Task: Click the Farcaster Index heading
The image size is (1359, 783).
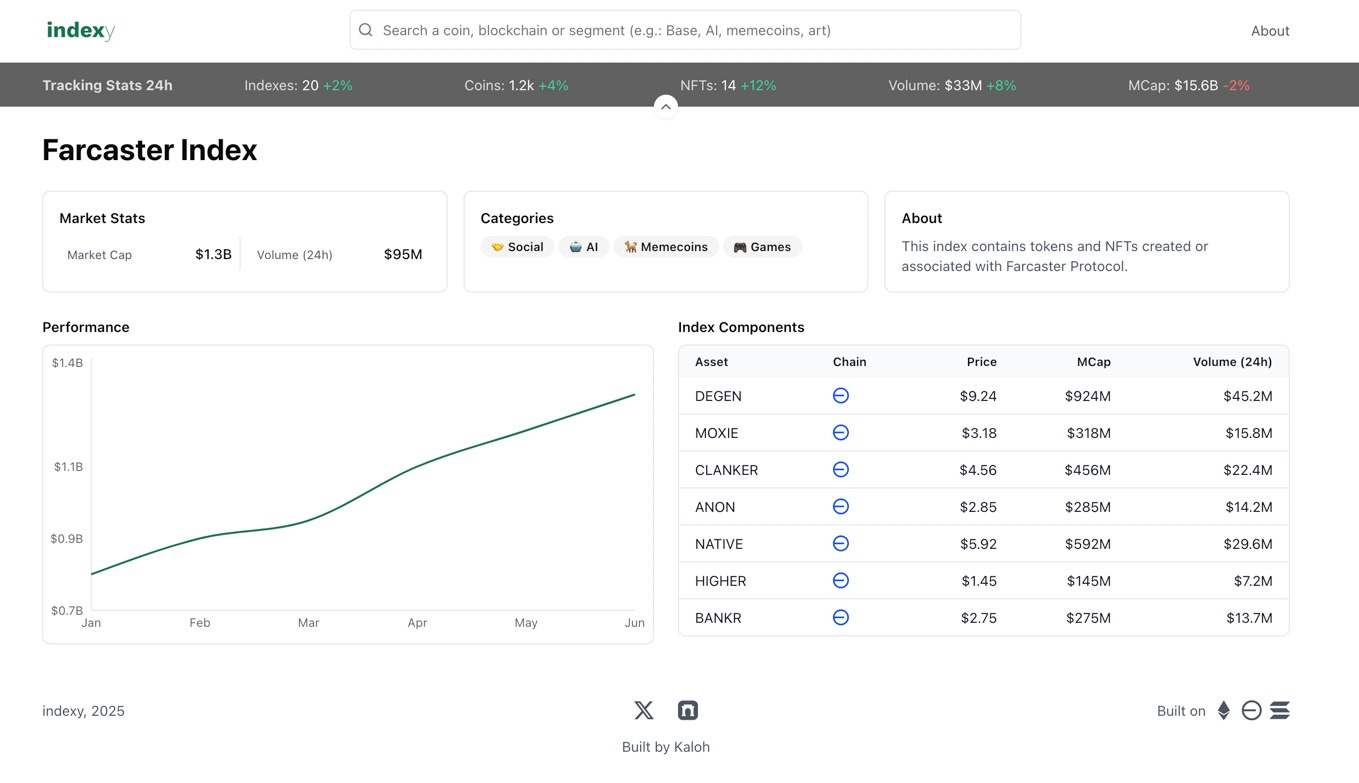Action: pos(150,150)
